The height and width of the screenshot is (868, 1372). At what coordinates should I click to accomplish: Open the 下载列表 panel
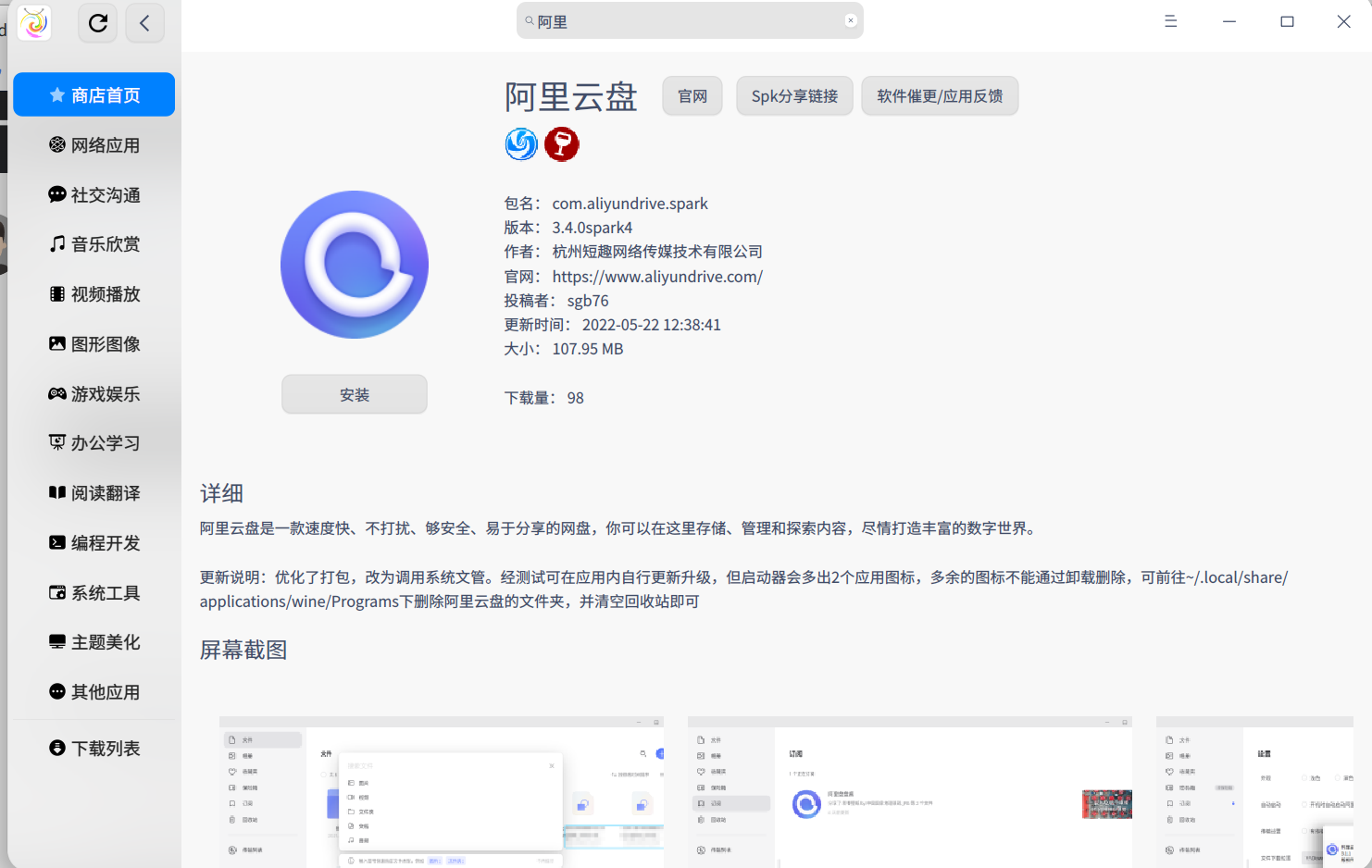tap(94, 748)
